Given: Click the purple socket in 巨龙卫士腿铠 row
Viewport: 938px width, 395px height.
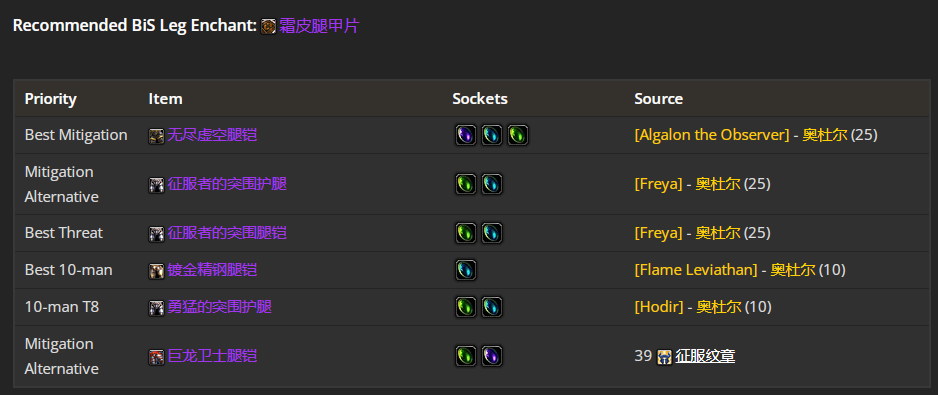Looking at the screenshot, I should pyautogui.click(x=492, y=356).
